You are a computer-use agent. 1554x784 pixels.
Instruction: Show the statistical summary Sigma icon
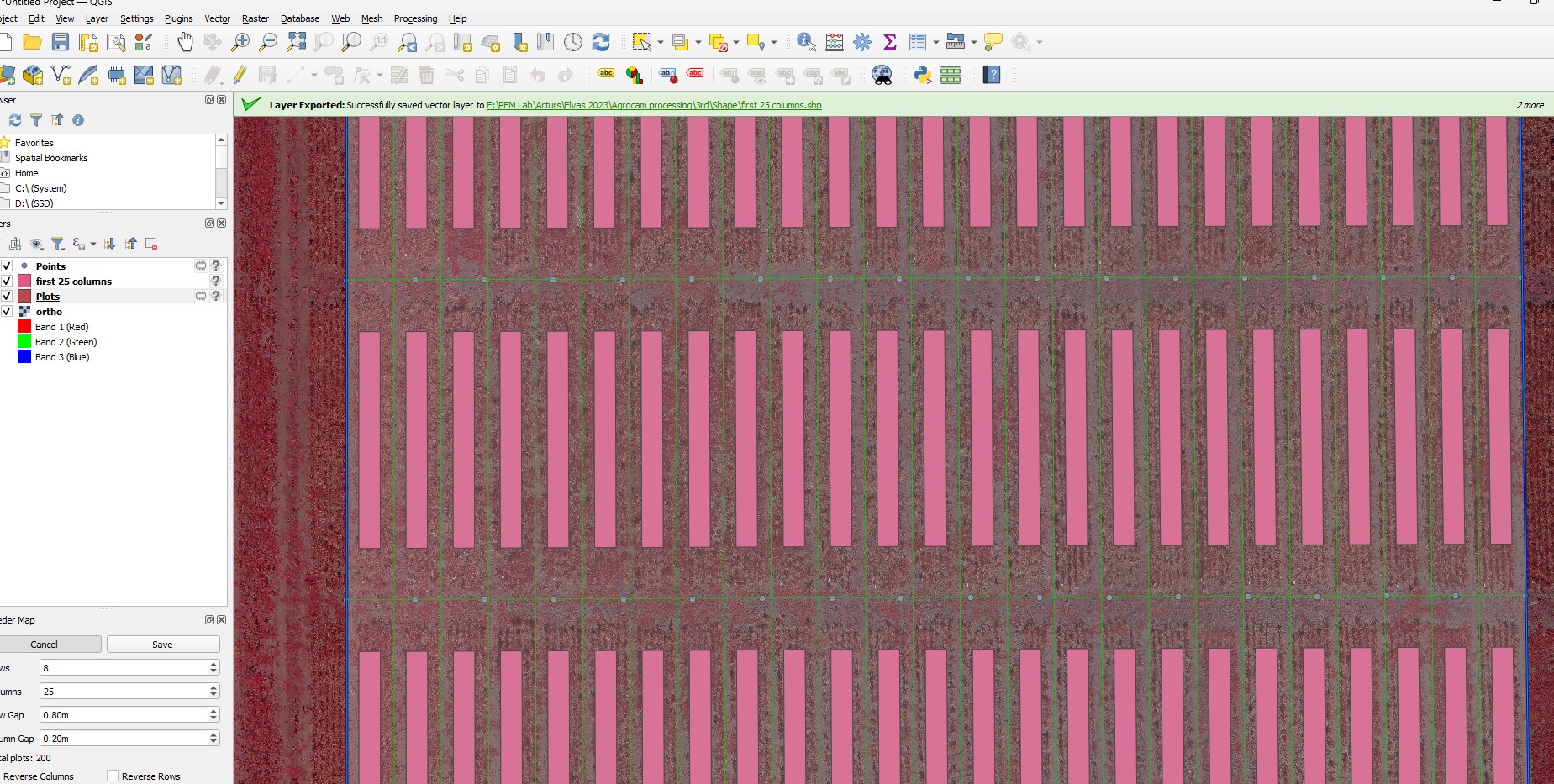890,42
